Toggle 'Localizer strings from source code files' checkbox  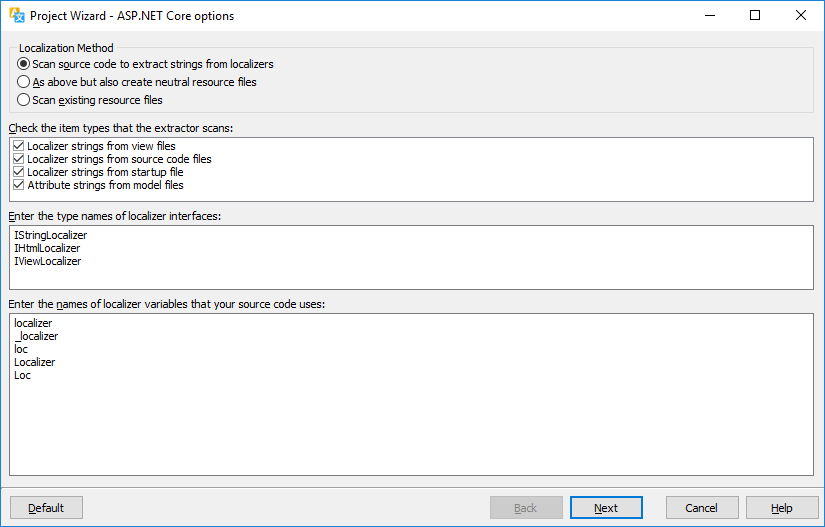pyautogui.click(x=18, y=159)
